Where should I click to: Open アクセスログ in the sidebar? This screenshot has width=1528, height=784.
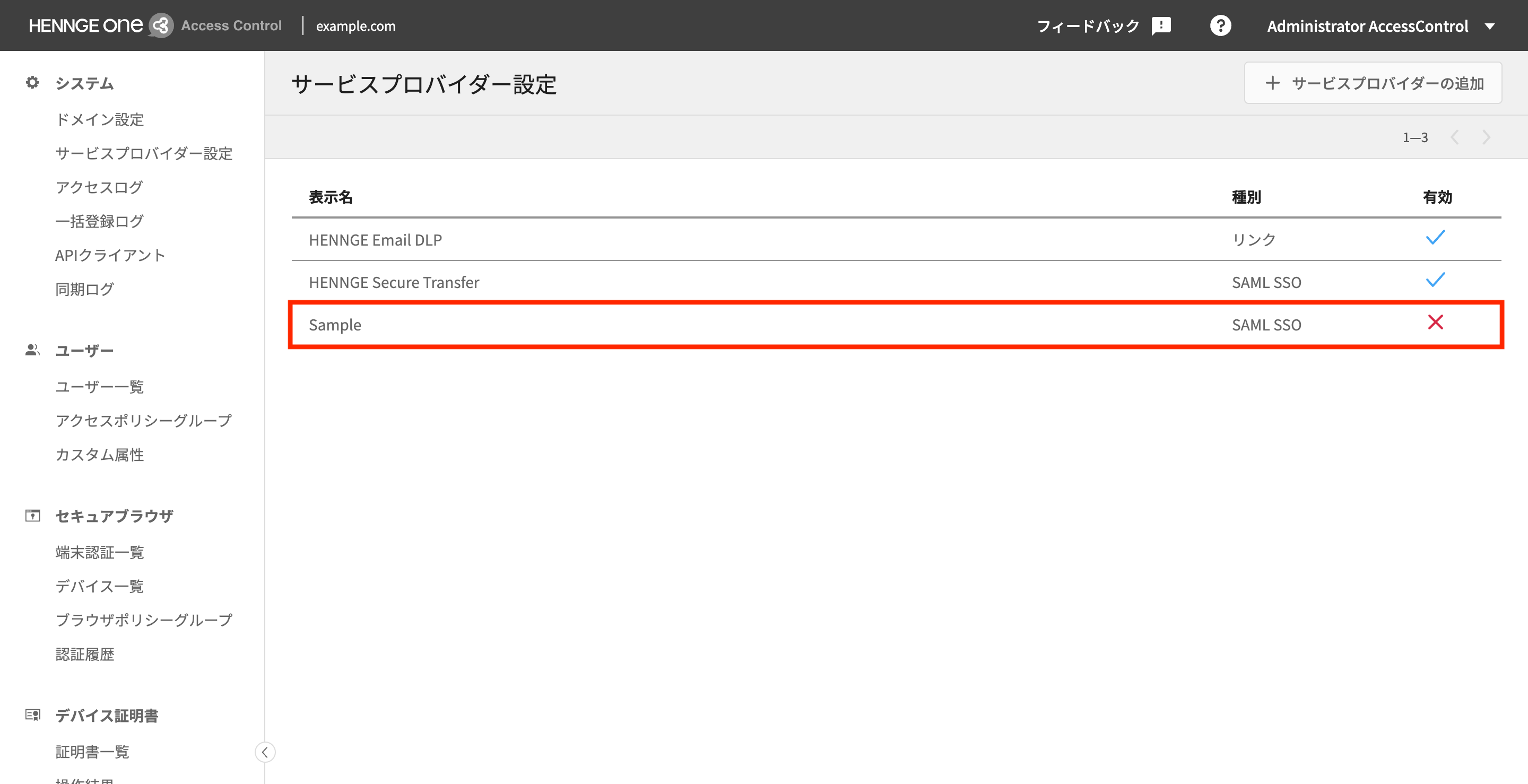pos(99,187)
